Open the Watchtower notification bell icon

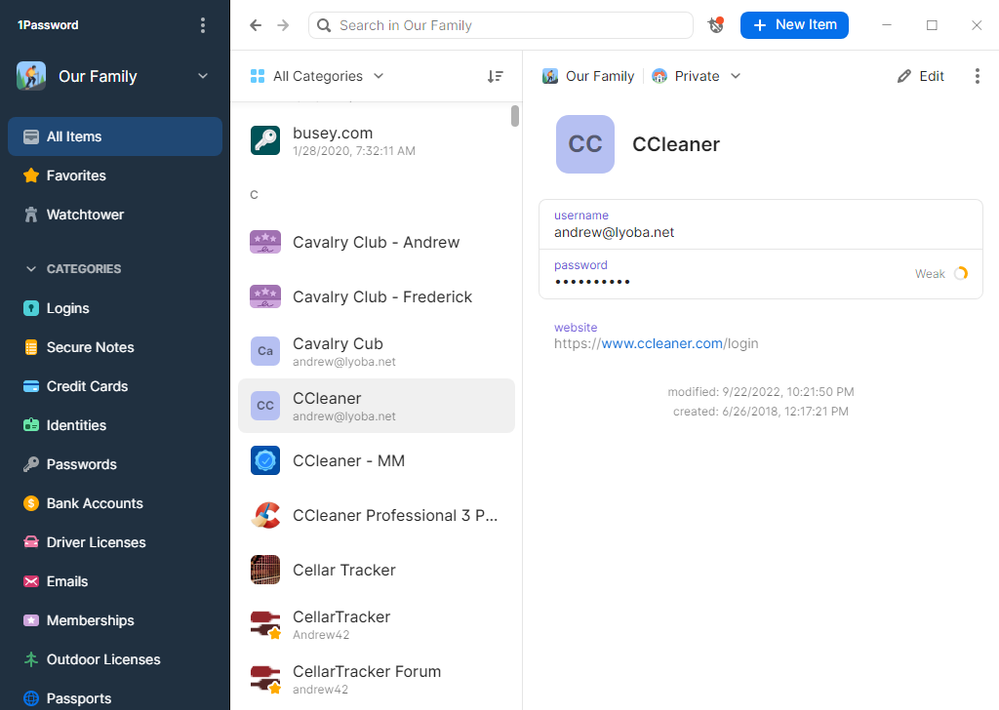[x=715, y=25]
